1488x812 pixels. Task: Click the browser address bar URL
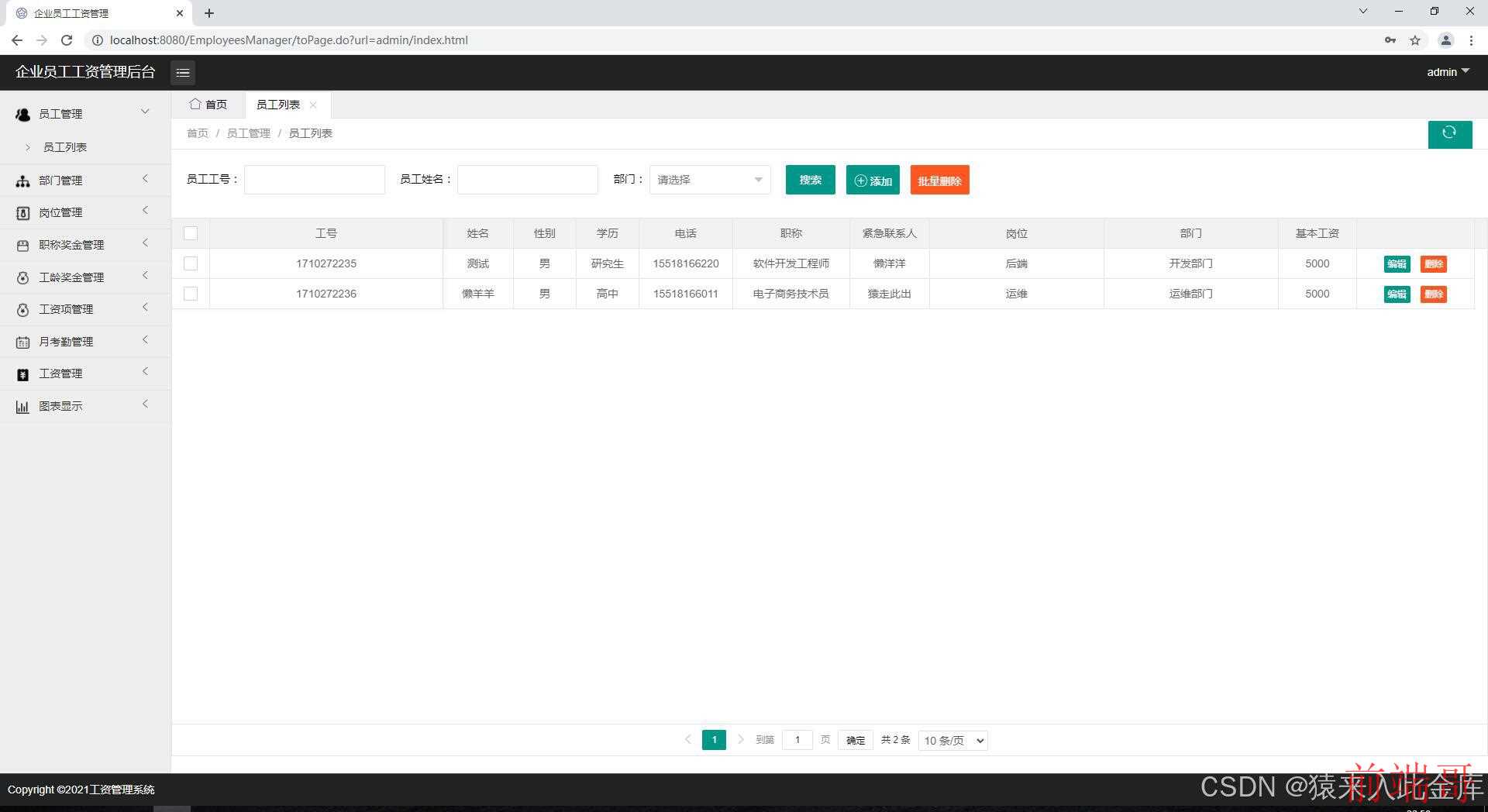[x=288, y=40]
